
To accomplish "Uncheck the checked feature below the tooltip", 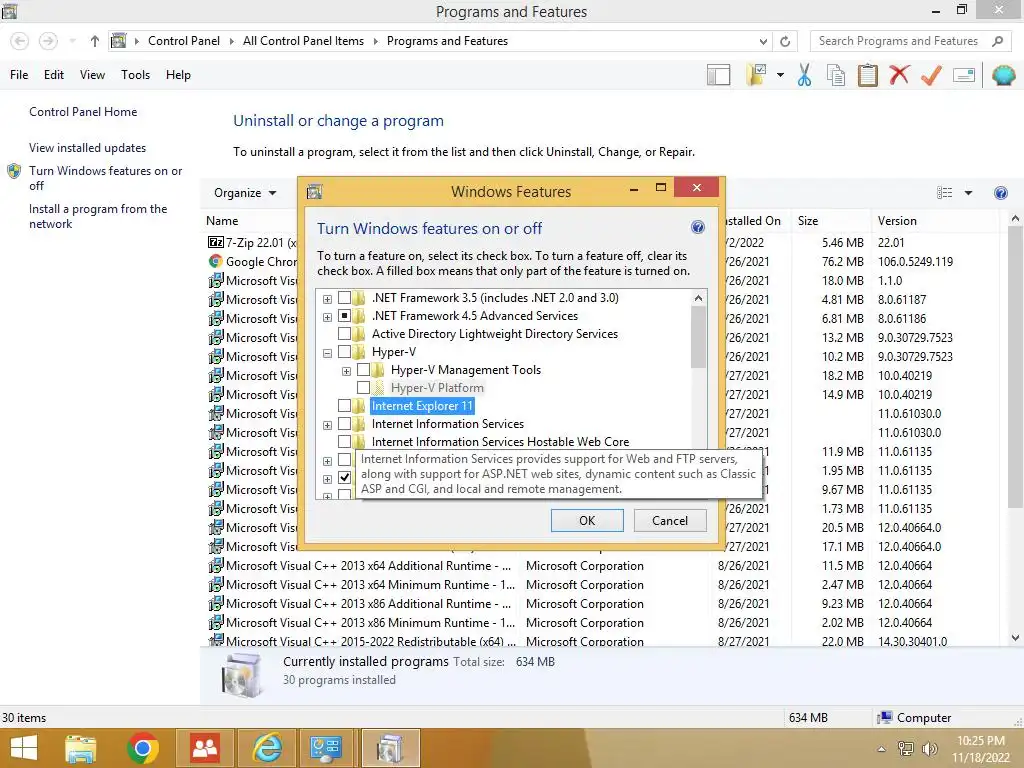I will click(344, 478).
